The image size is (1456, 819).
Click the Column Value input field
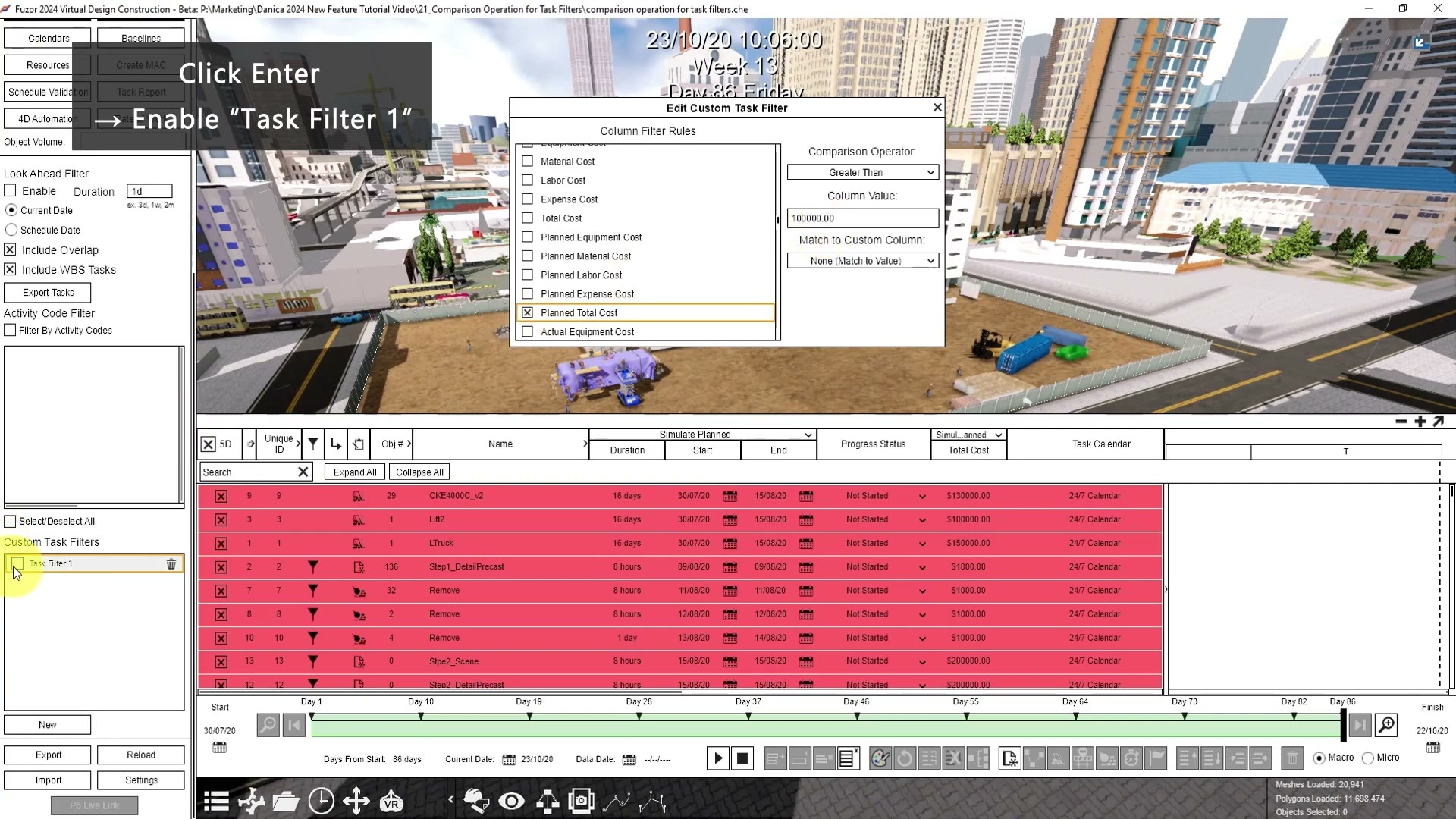(863, 218)
